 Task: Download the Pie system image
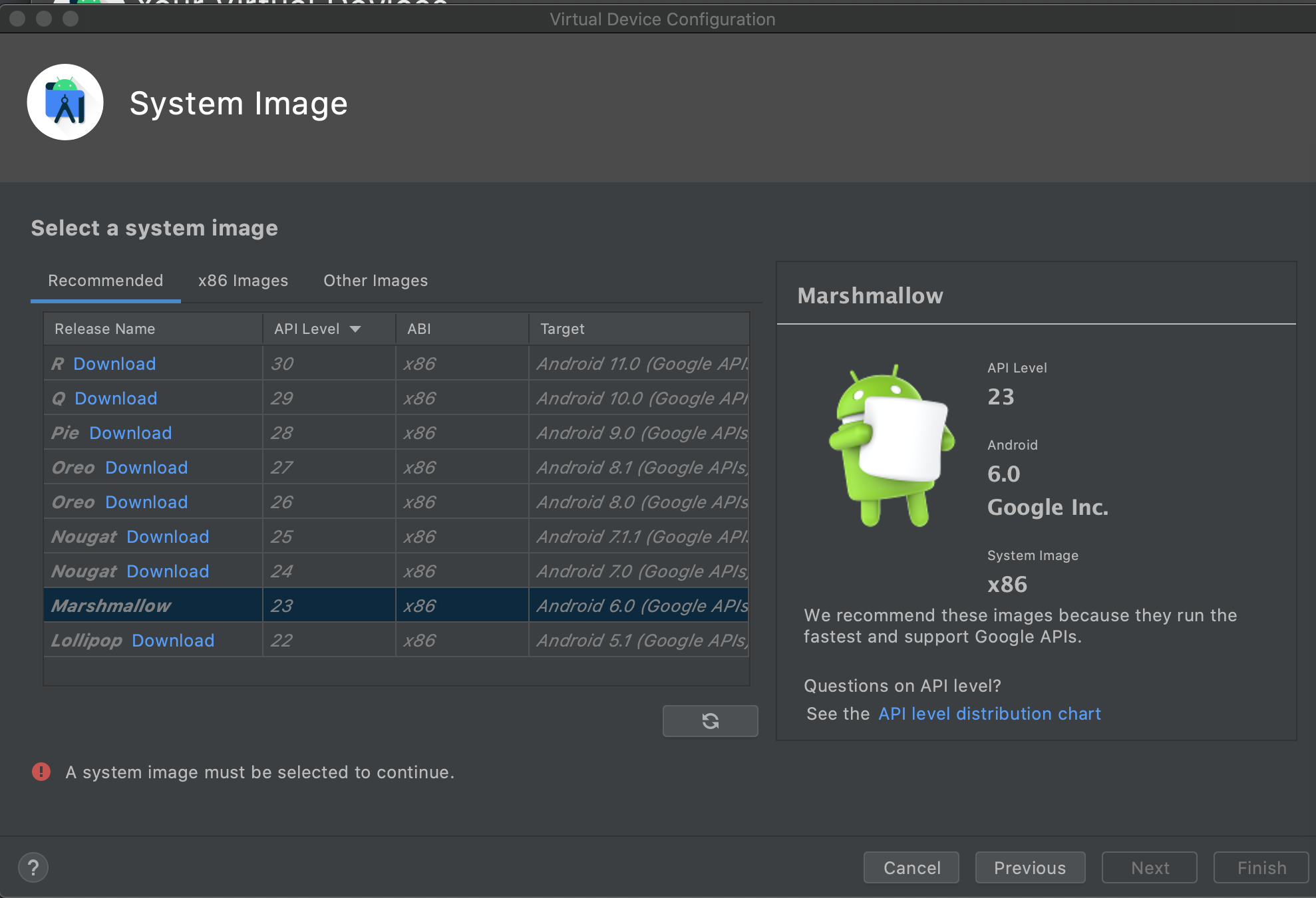[x=130, y=433]
